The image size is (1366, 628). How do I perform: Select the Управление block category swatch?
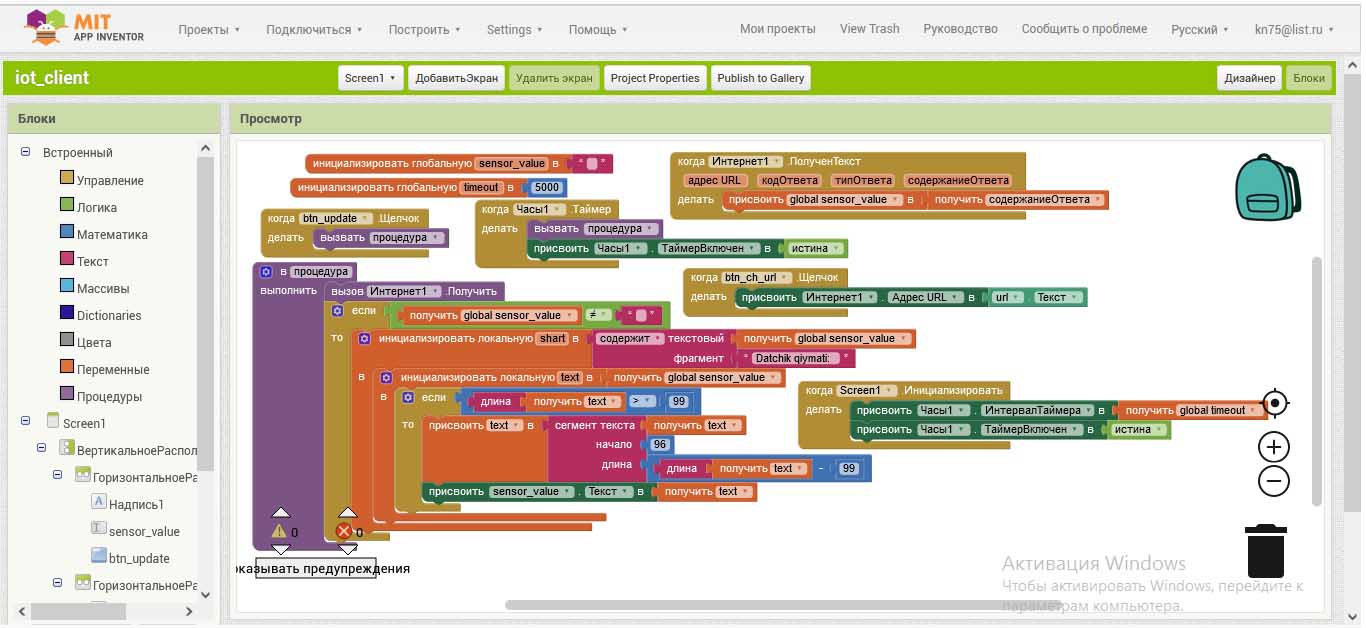(x=67, y=180)
